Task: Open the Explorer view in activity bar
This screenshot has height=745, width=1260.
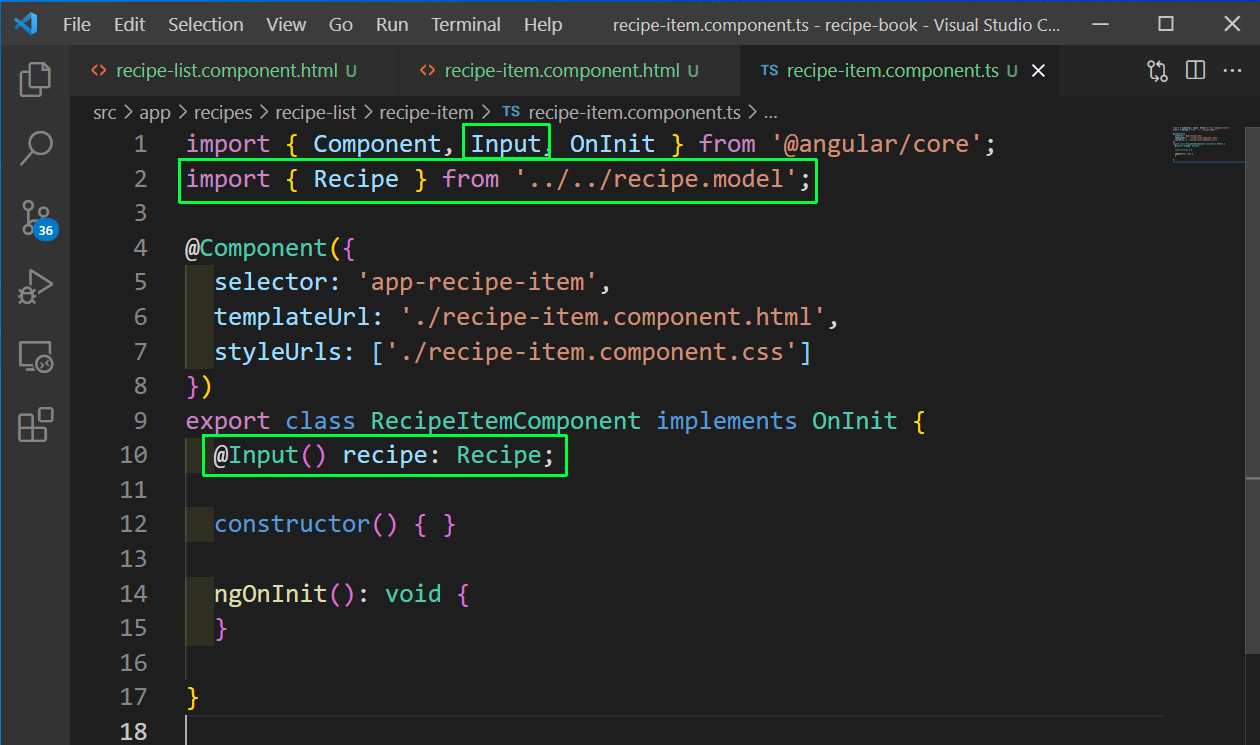Action: click(x=35, y=79)
